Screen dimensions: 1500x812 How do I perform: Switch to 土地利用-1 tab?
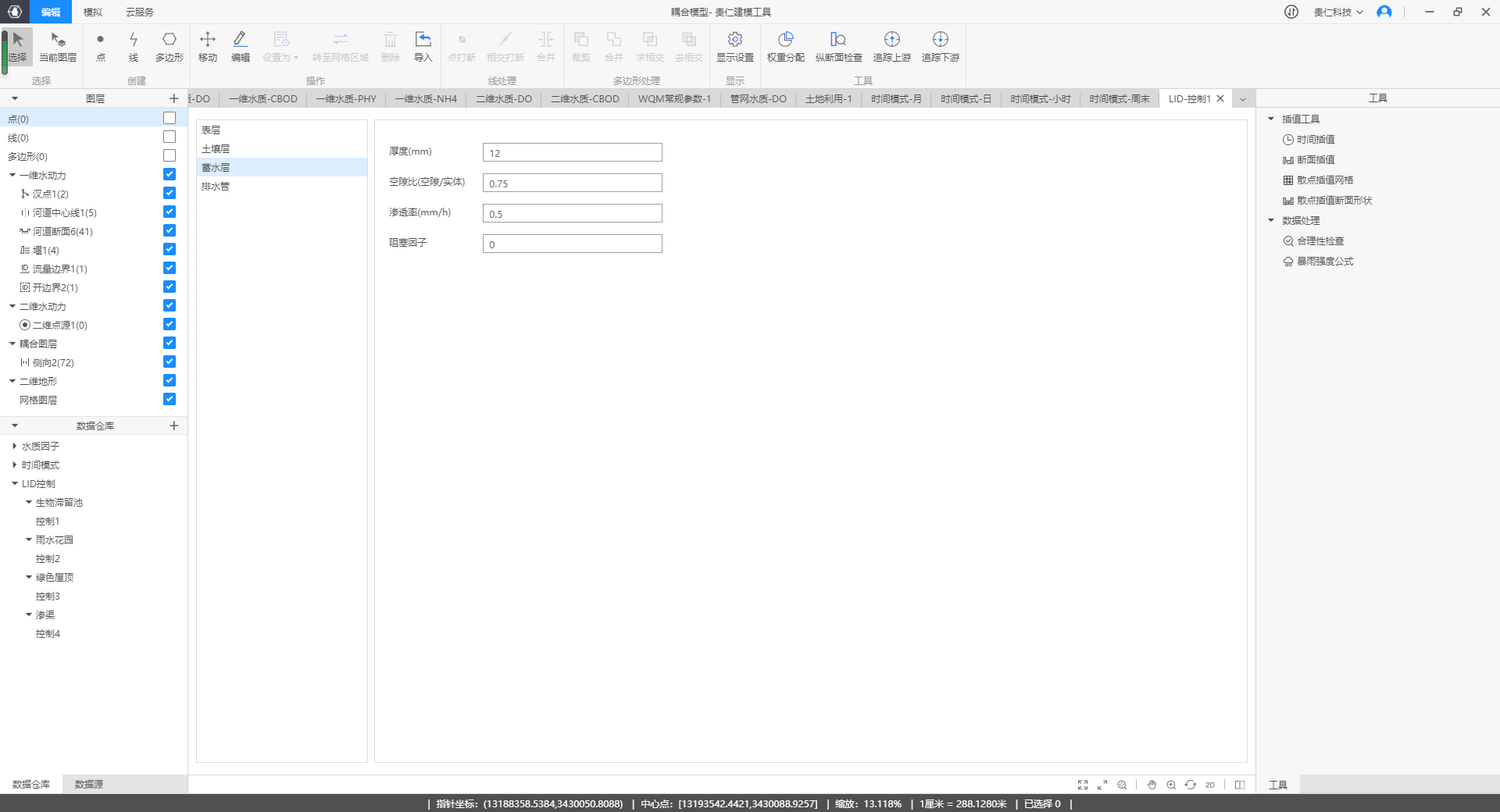[829, 99]
